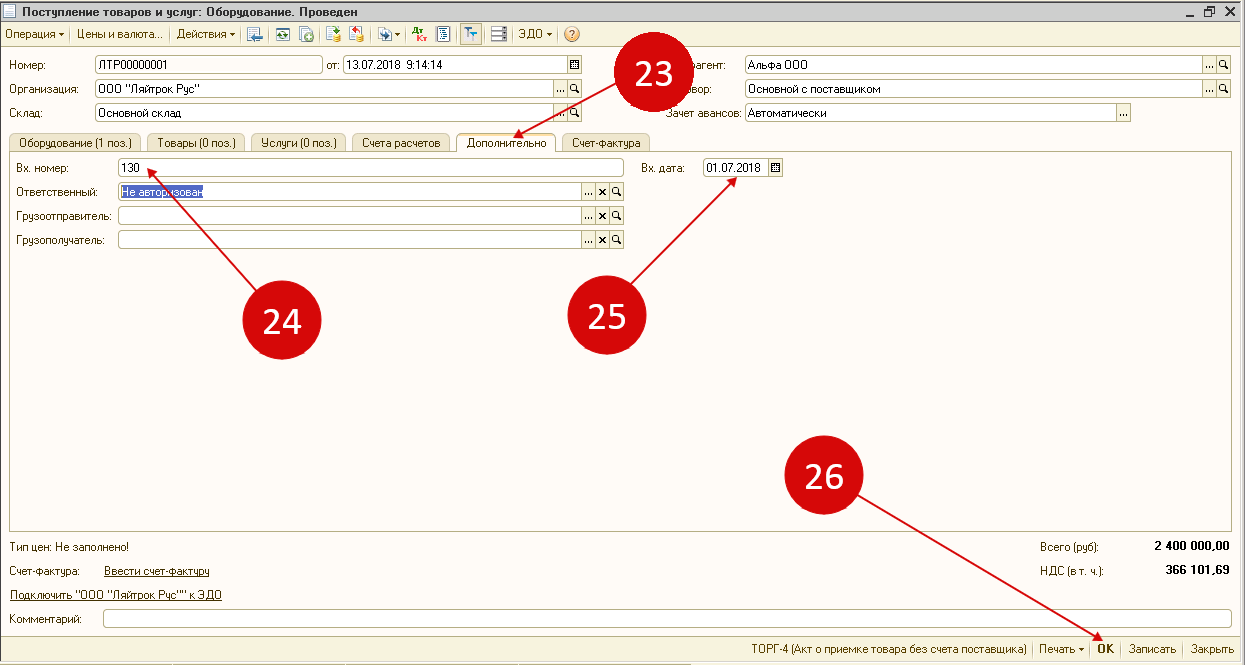This screenshot has height=665, width=1245.
Task: Click the magnifier icon next to Организация
Action: click(574, 89)
